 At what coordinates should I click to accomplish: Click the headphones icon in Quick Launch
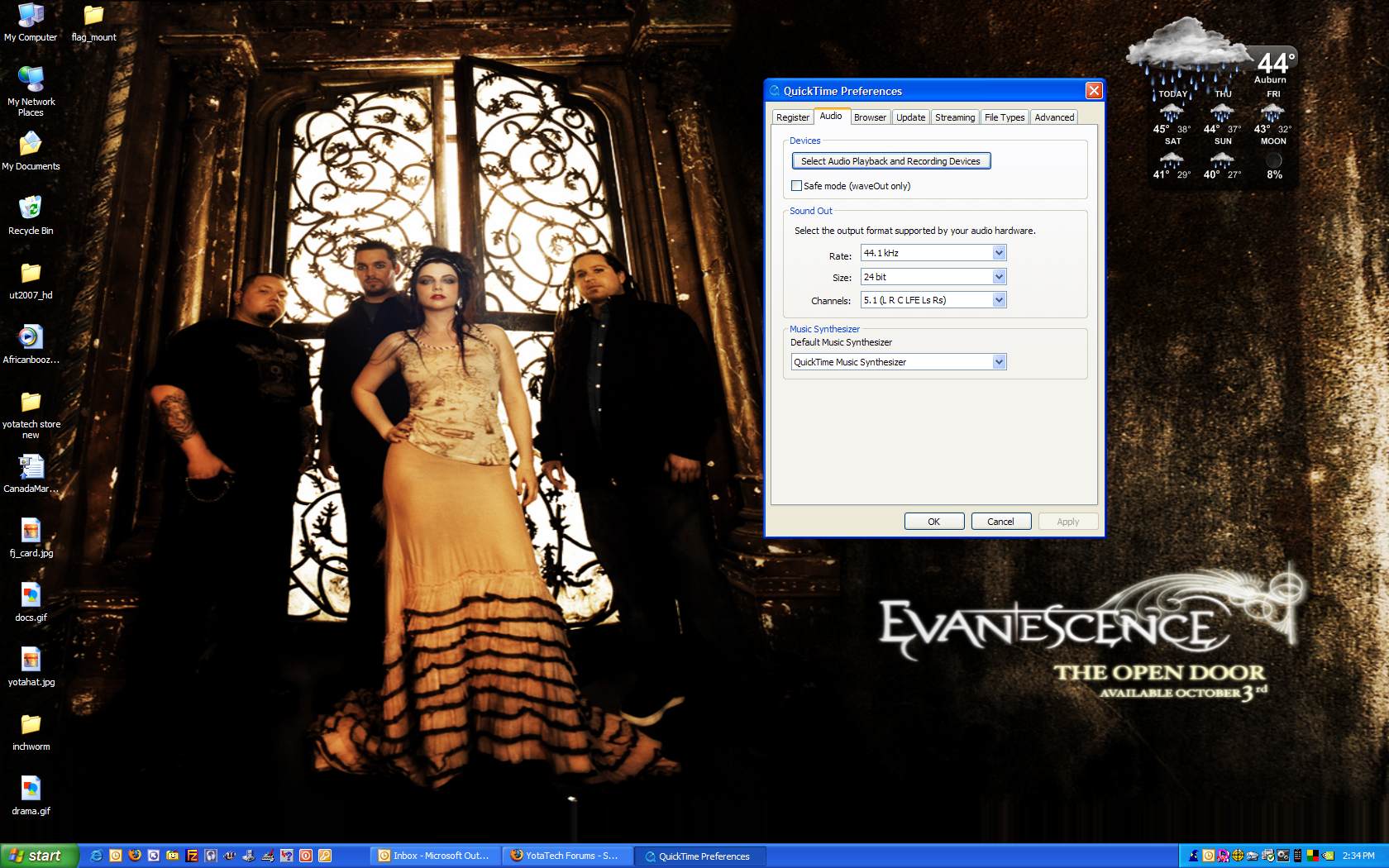click(211, 856)
